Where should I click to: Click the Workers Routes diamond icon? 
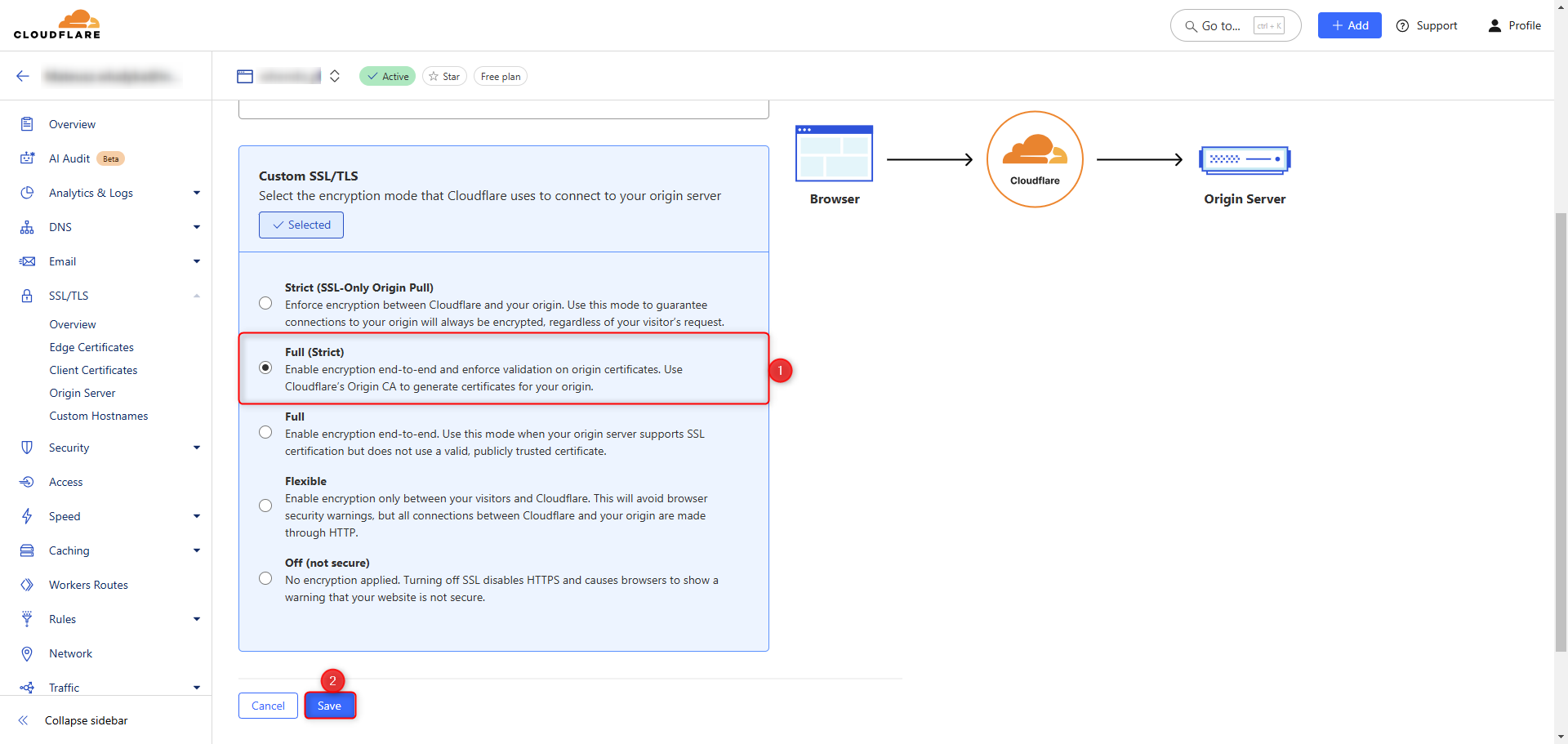[27, 585]
